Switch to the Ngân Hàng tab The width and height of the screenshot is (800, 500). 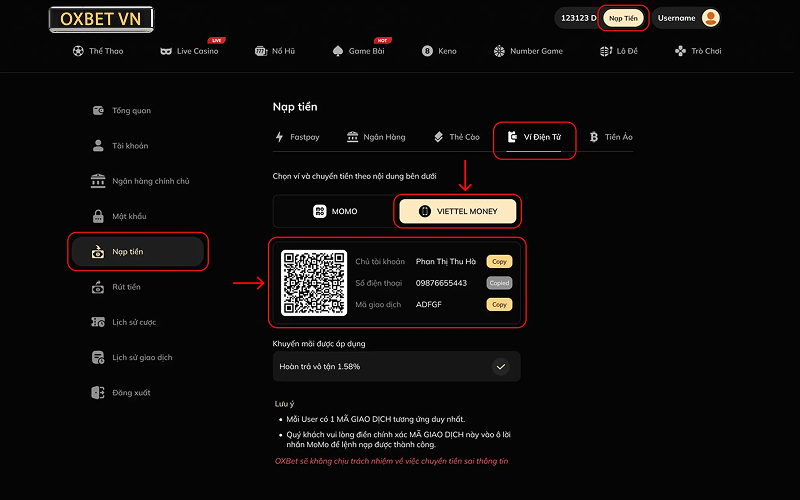pyautogui.click(x=376, y=137)
